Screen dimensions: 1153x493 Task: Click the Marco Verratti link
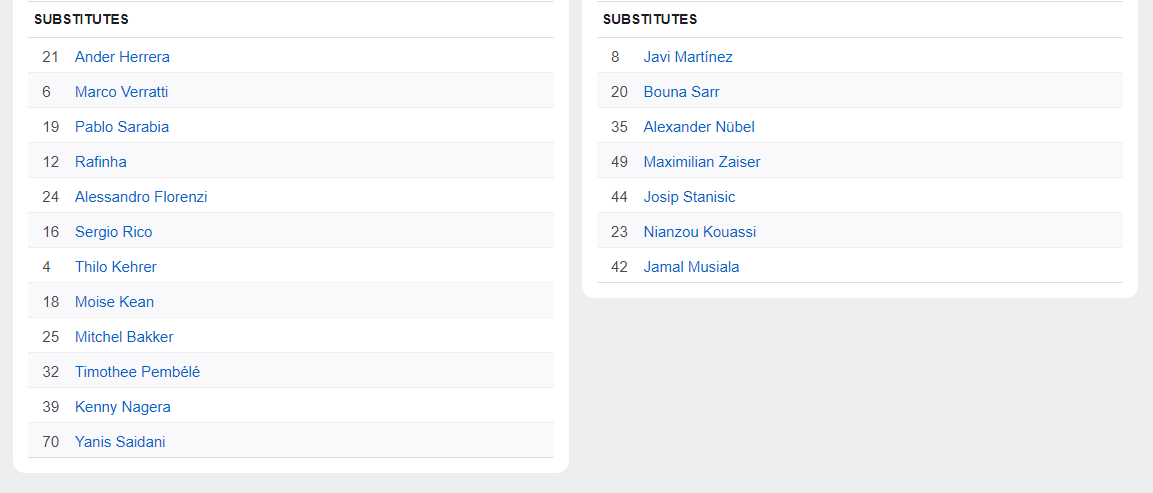click(121, 92)
